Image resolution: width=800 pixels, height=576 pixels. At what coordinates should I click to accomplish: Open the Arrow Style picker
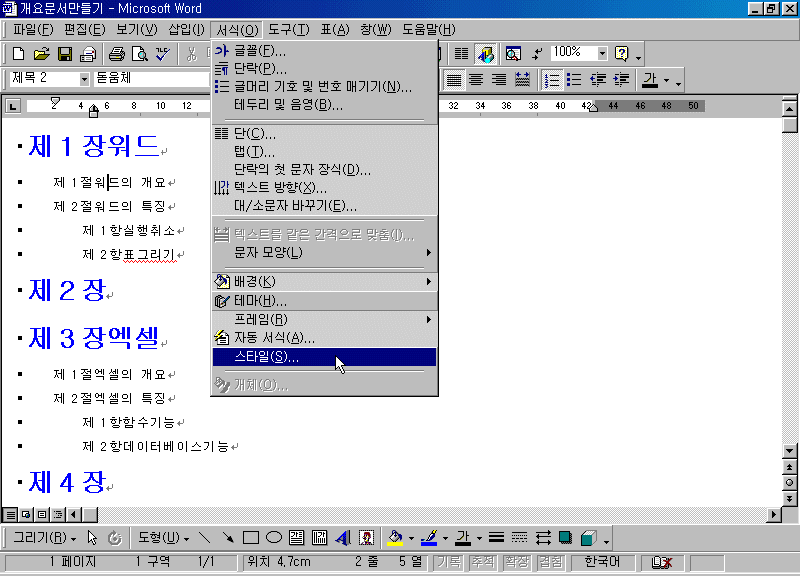[543, 538]
